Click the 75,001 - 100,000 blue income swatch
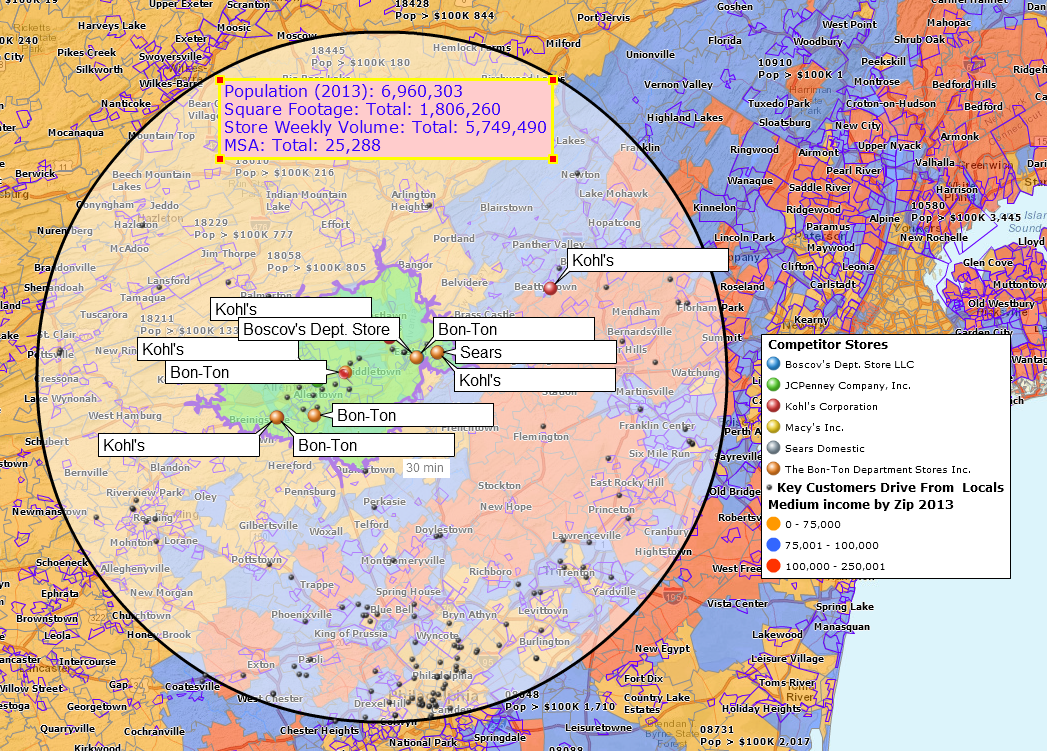1047x751 pixels. pyautogui.click(x=773, y=545)
